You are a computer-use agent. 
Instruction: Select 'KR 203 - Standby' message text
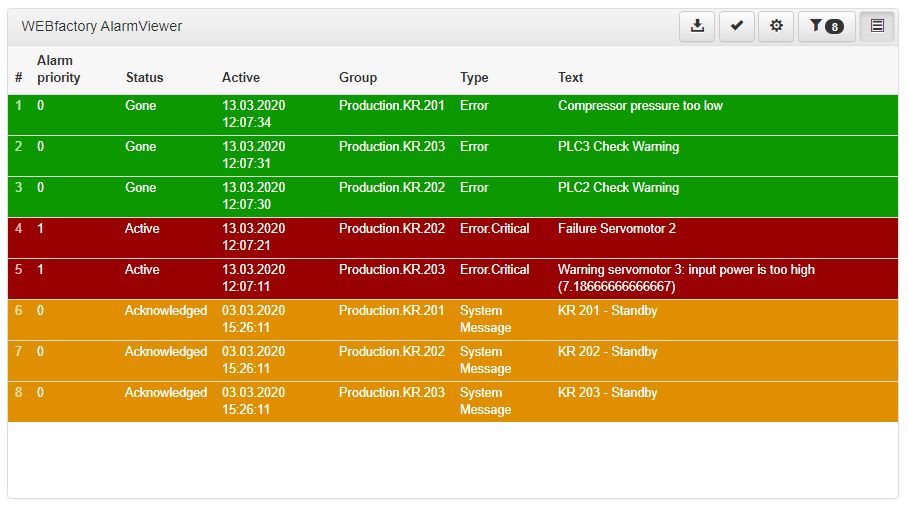click(607, 393)
